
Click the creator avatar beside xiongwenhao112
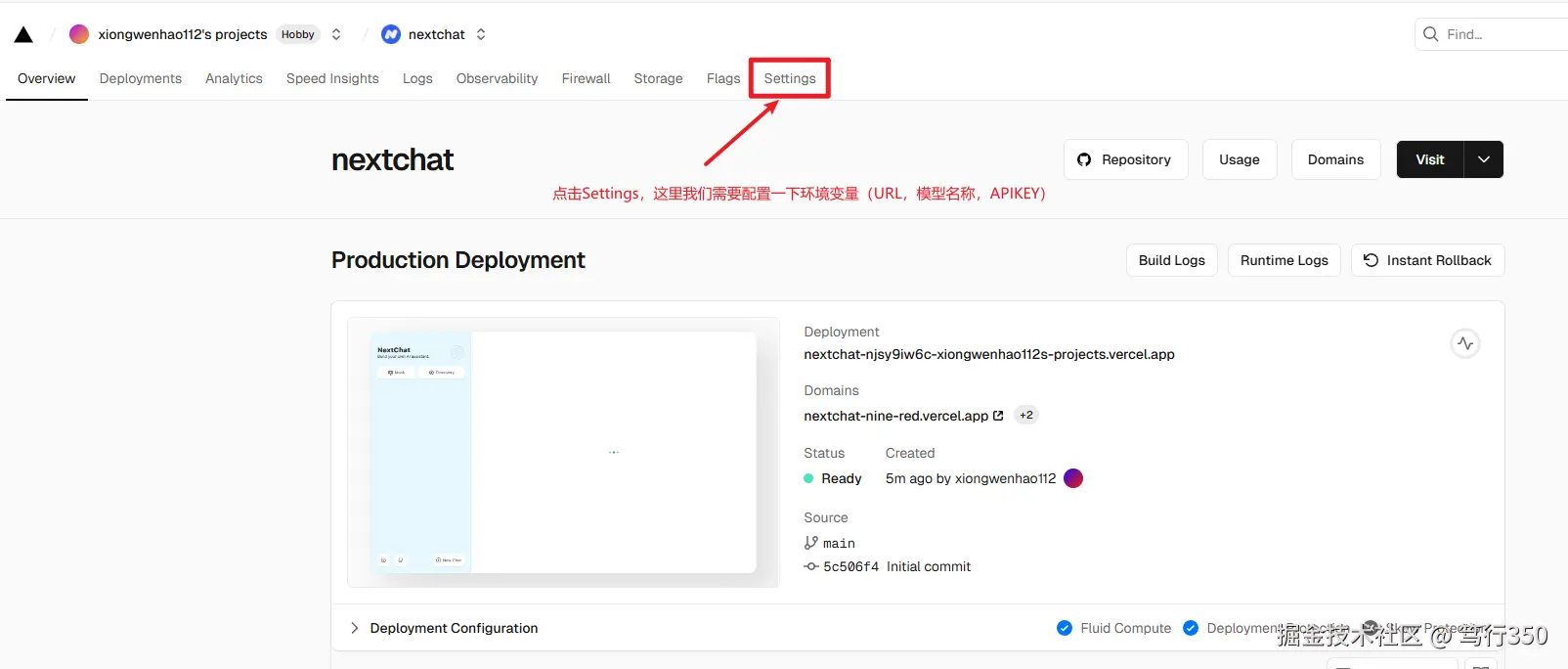click(1073, 478)
